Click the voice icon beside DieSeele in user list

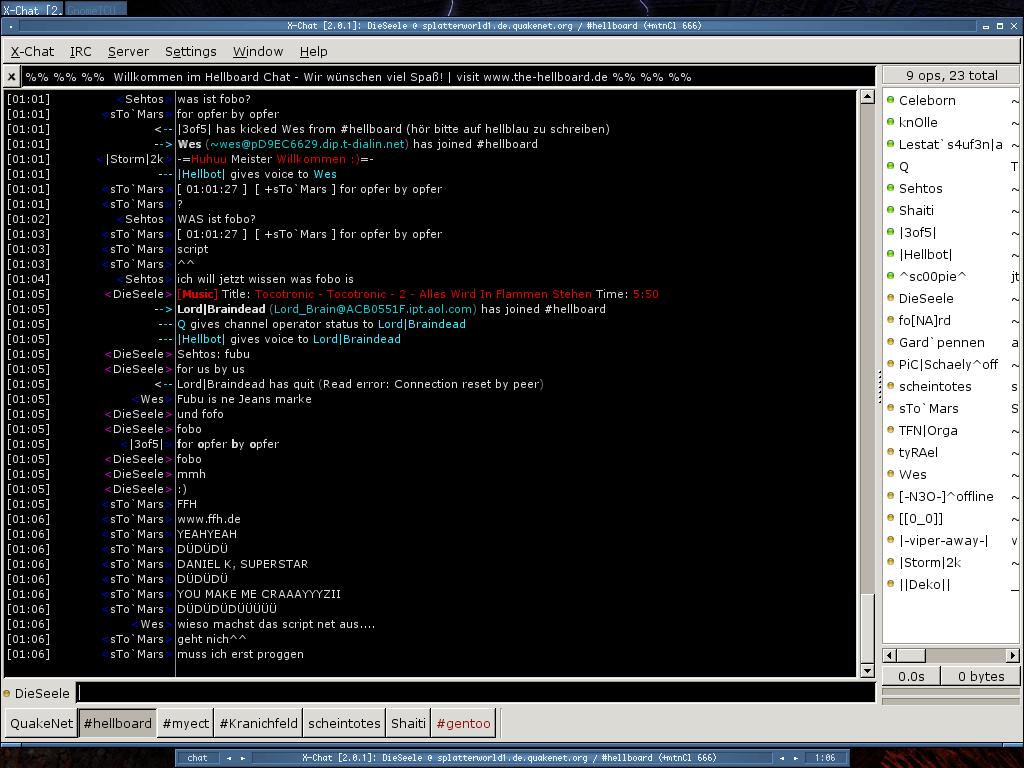pos(890,298)
